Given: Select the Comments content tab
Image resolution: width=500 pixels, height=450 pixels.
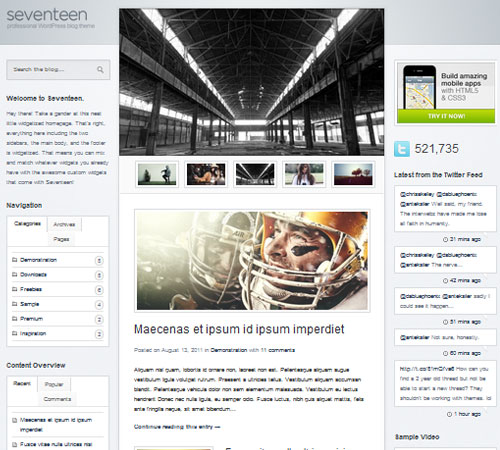Looking at the screenshot, I should 57,399.
